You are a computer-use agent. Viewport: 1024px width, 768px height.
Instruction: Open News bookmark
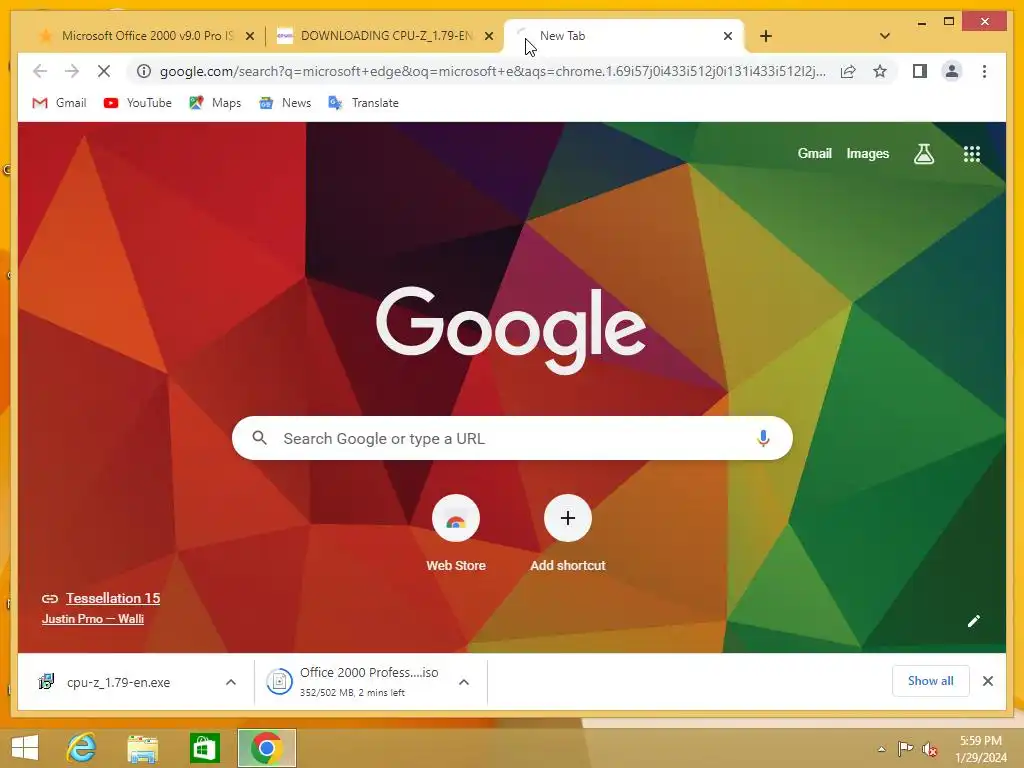(285, 103)
